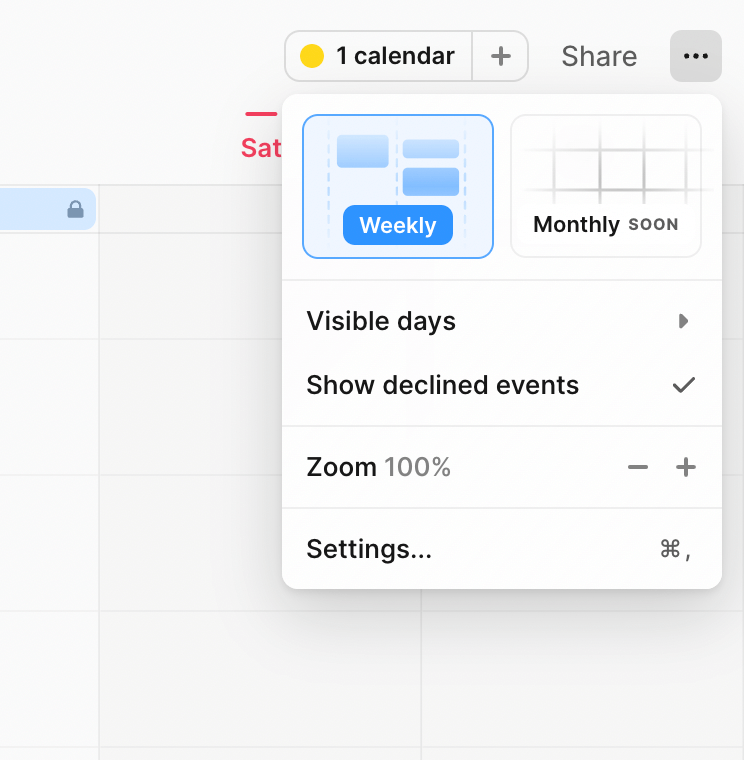
Task: Click the SOON badge on Monthly
Action: [x=653, y=225]
